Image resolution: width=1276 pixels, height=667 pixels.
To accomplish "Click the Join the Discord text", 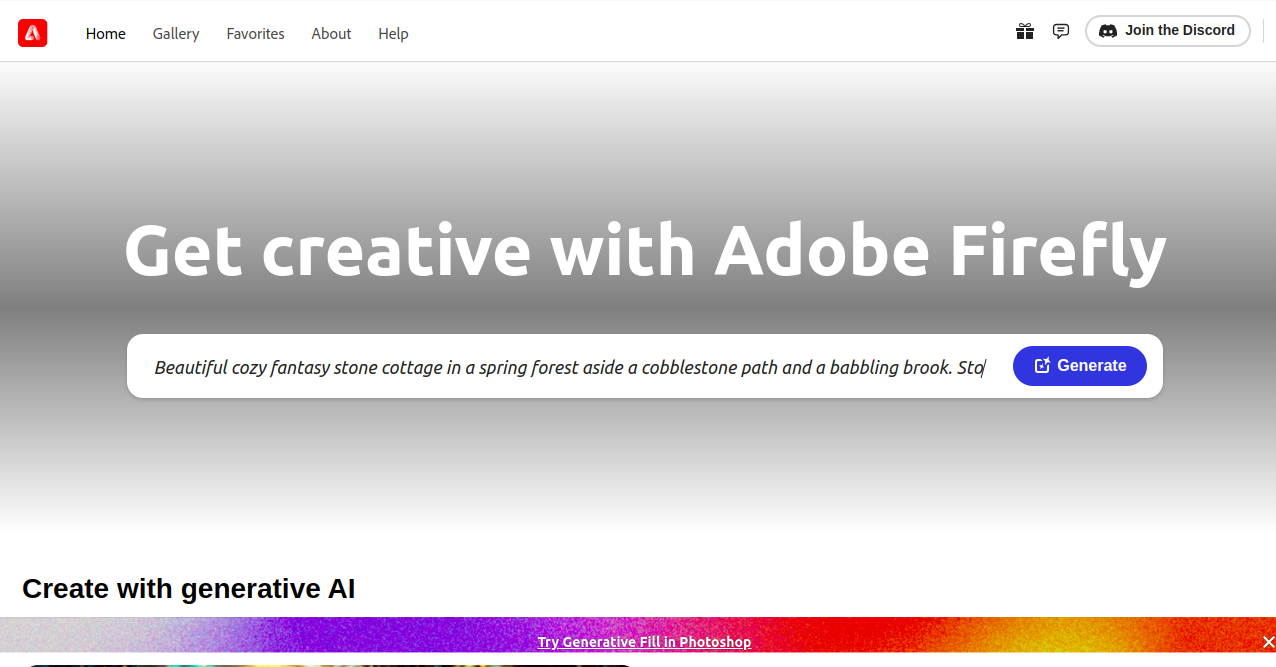I will tap(1179, 31).
